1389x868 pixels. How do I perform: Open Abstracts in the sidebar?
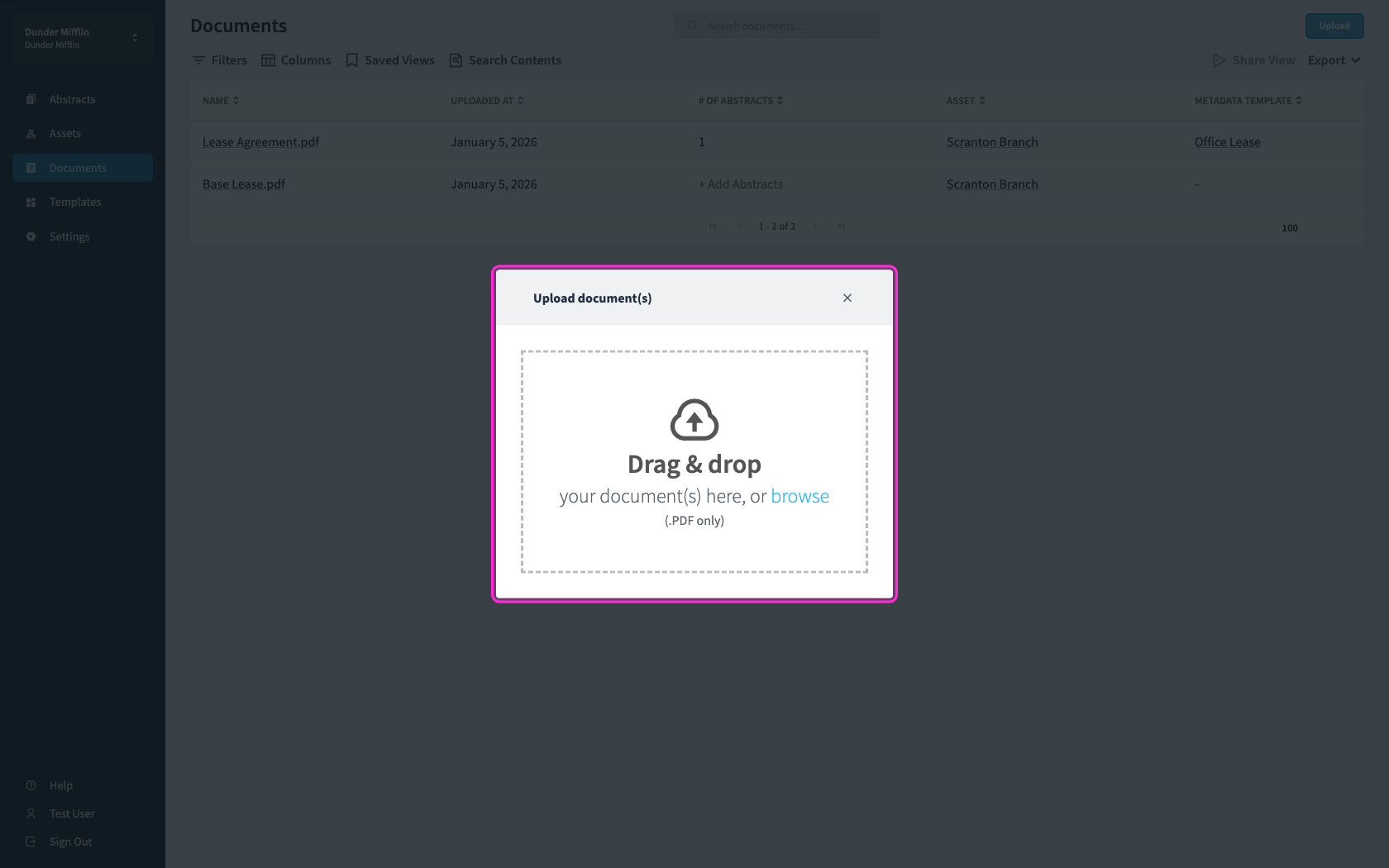pyautogui.click(x=83, y=99)
